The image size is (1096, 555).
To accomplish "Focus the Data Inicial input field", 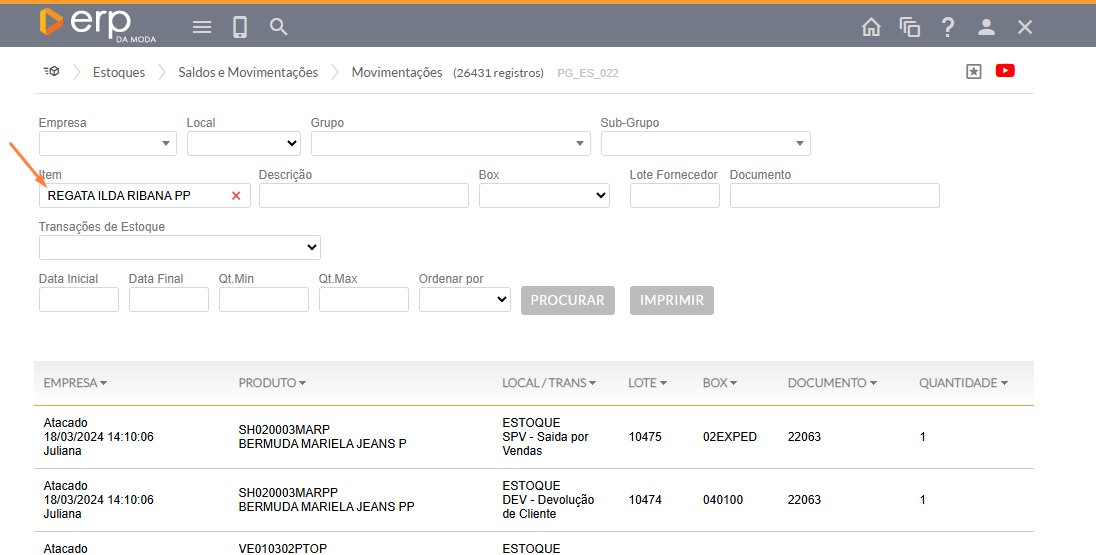I will point(79,300).
